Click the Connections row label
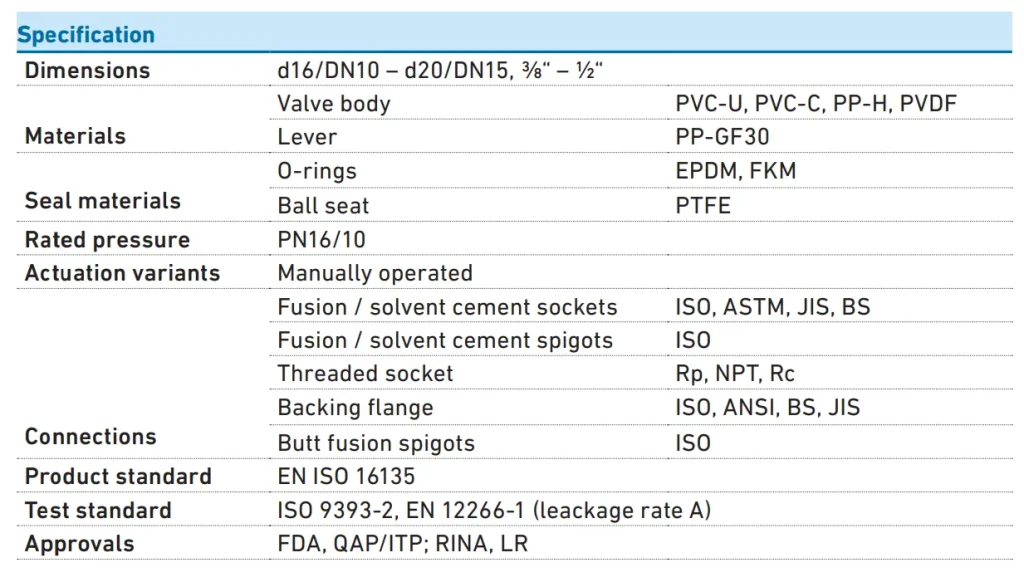This screenshot has width=1024, height=582. click(90, 436)
